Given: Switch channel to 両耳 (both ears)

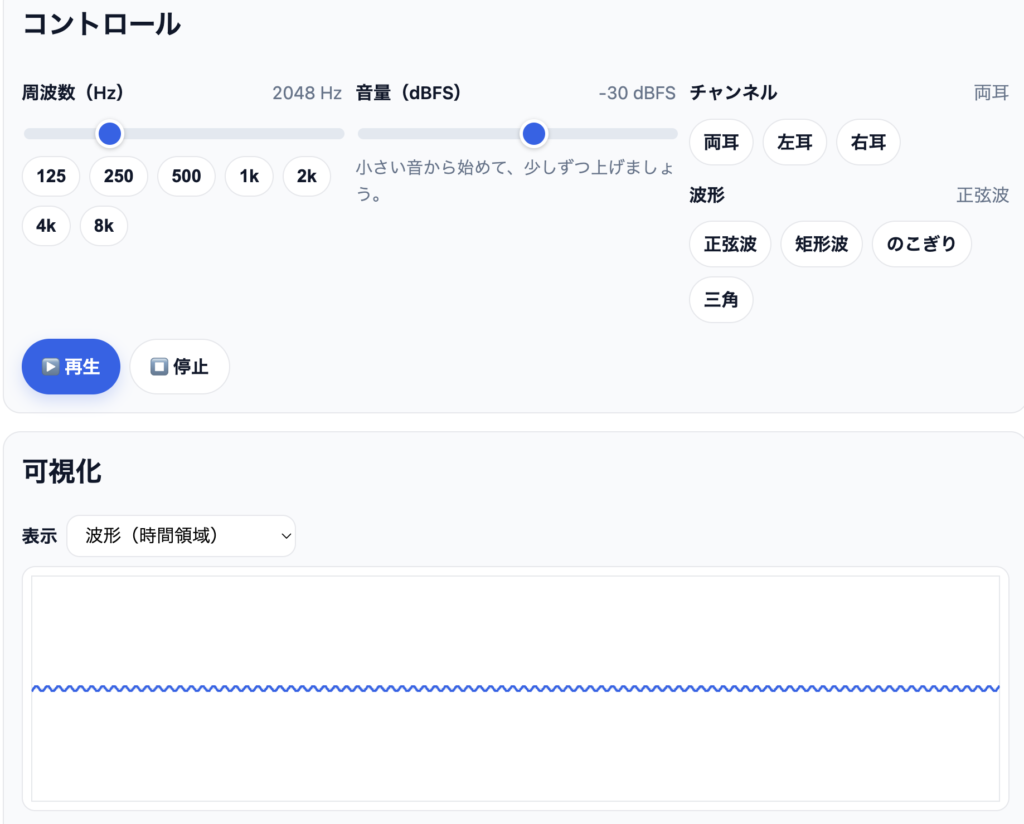Looking at the screenshot, I should coord(721,142).
